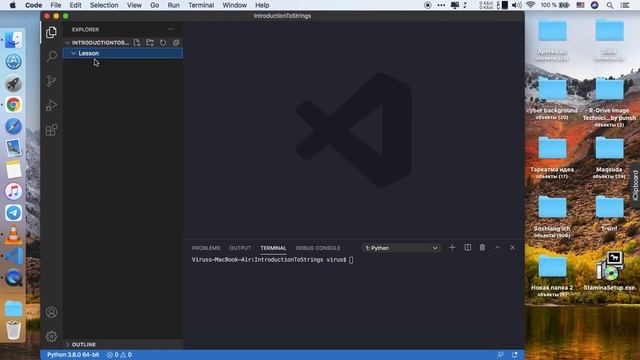Open Wi-Fi status in menu bar
This screenshot has width=640, height=360.
[x=530, y=5]
